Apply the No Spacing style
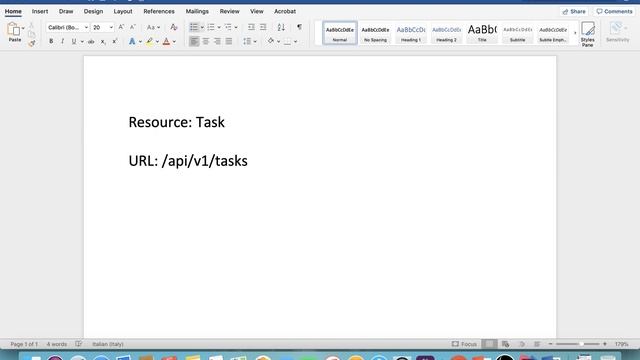 (x=375, y=33)
